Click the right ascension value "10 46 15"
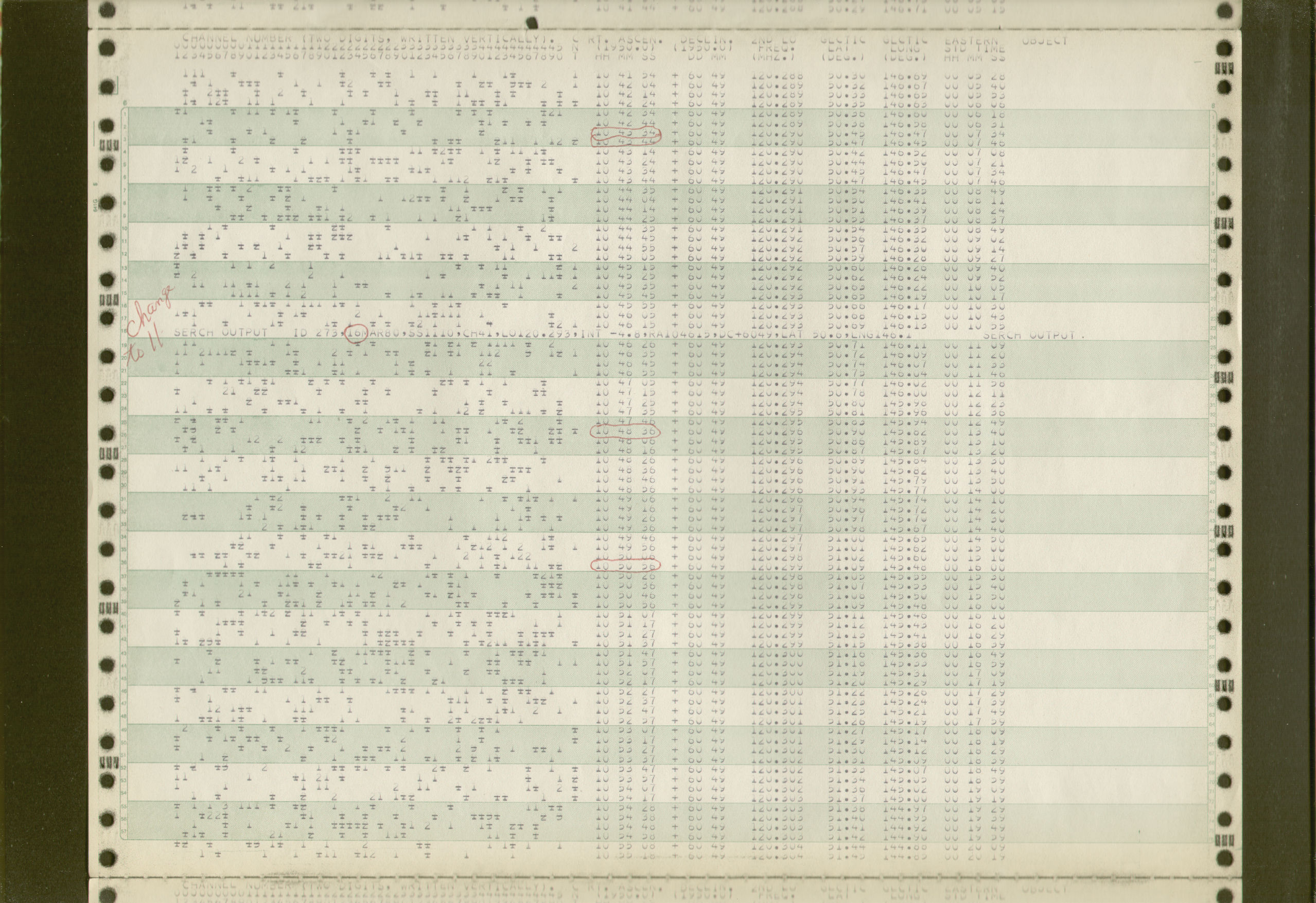 (x=625, y=326)
